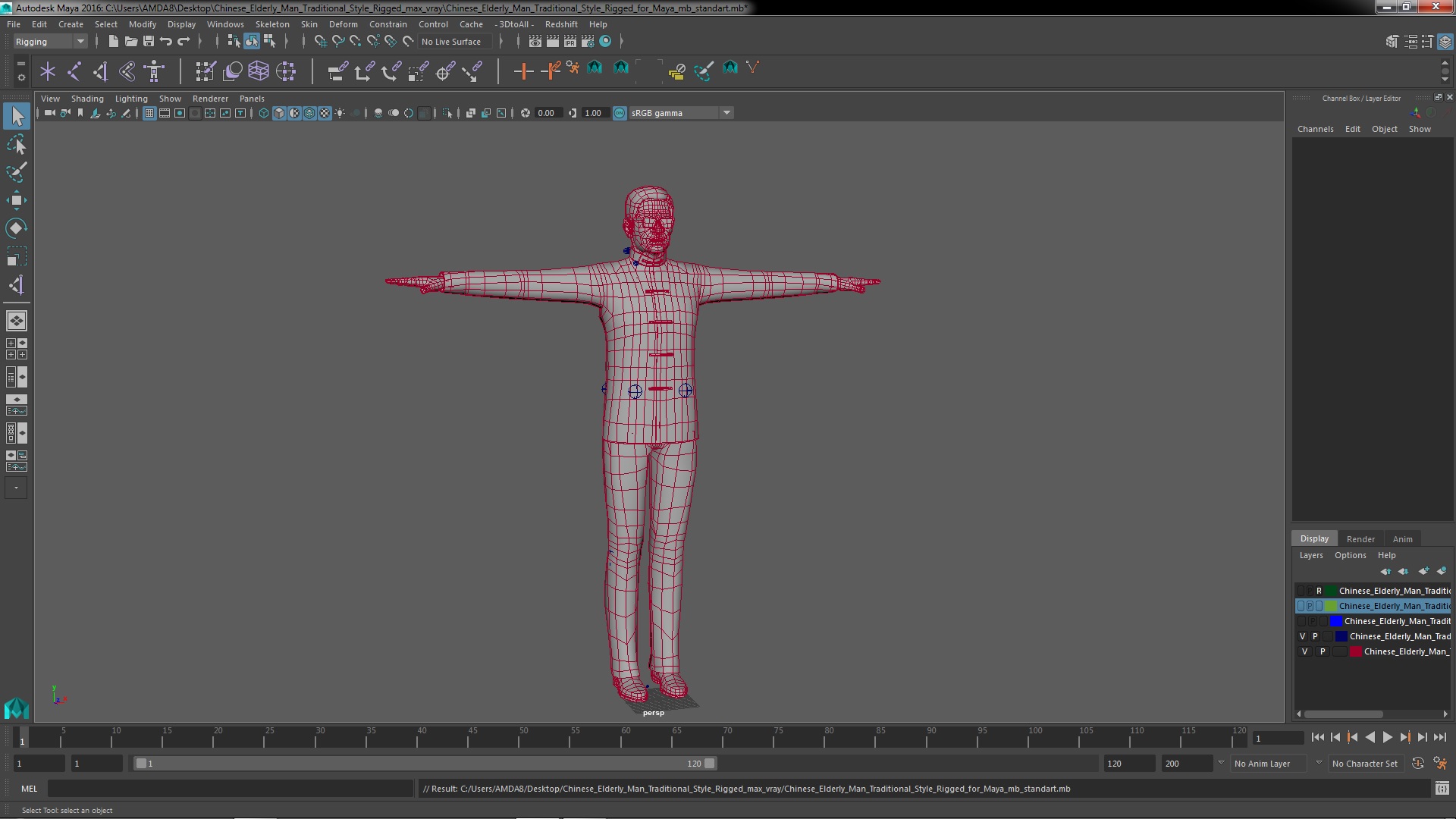Image resolution: width=1456 pixels, height=819 pixels.
Task: Open the HumanIK character figure icon
Action: coord(155,71)
